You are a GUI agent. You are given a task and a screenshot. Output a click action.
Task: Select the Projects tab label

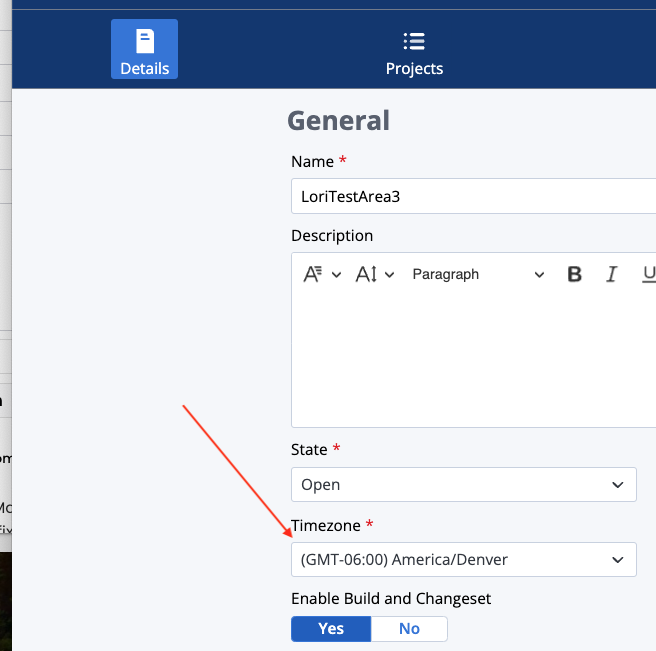[x=414, y=69]
